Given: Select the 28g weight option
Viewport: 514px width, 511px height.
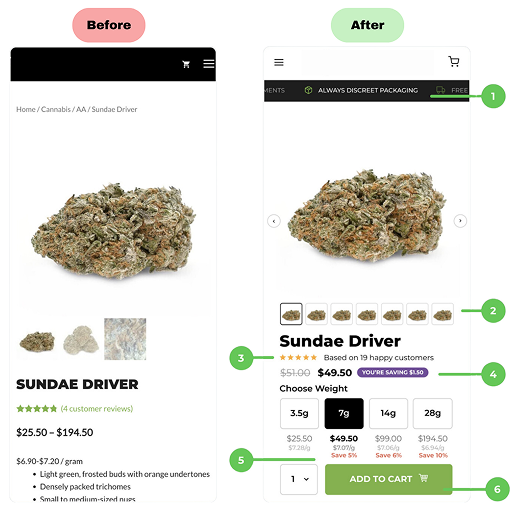Looking at the screenshot, I should coord(433,413).
